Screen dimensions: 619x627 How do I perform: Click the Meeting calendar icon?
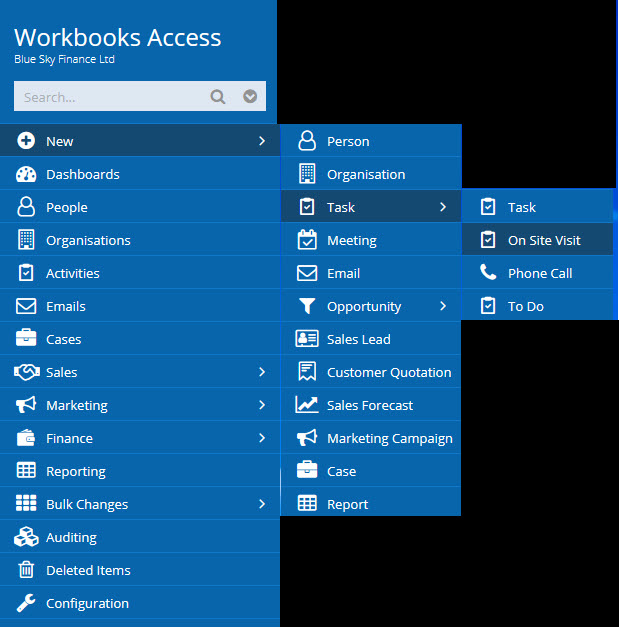pos(307,240)
